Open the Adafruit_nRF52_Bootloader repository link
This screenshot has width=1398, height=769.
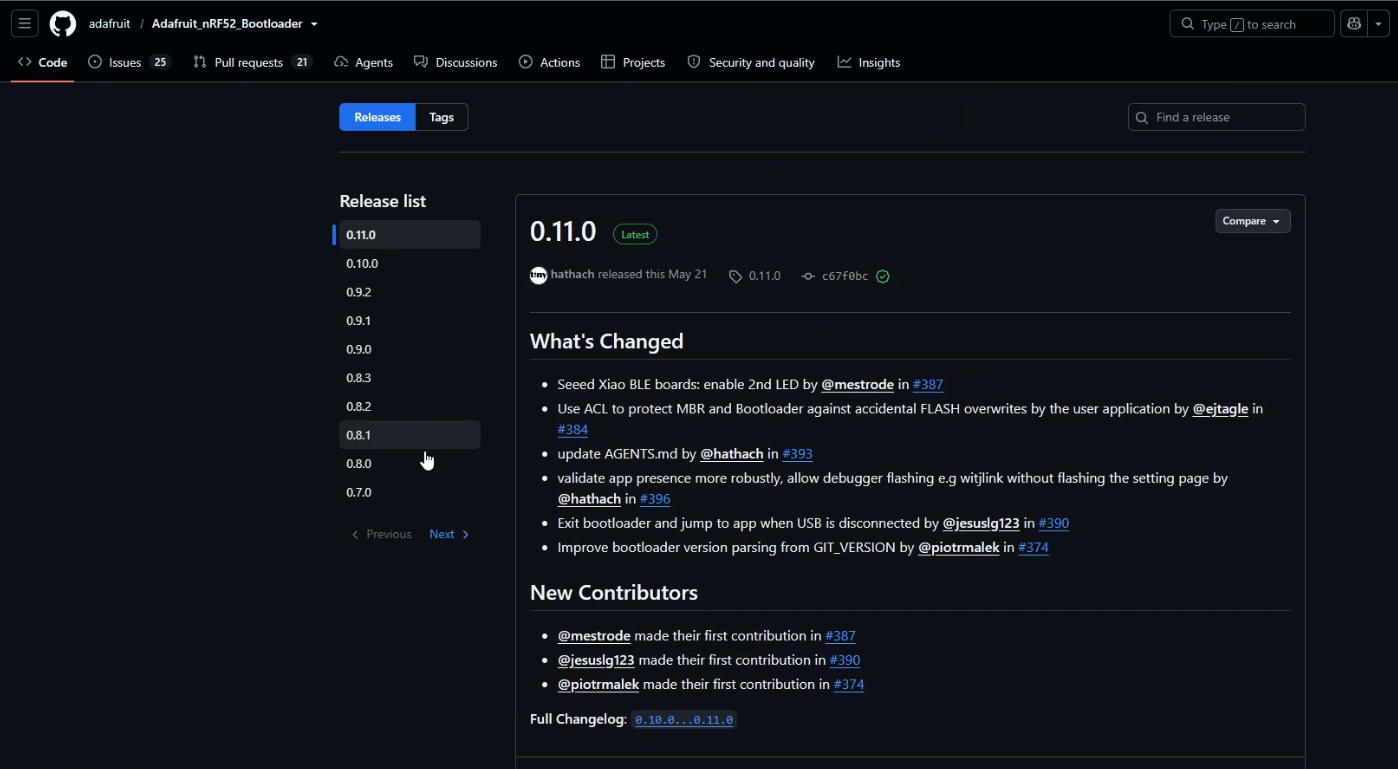click(227, 24)
